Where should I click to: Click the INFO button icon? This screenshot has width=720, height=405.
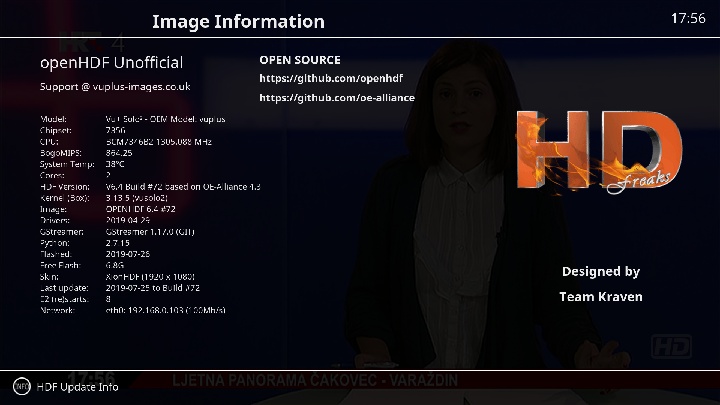pyautogui.click(x=22, y=387)
